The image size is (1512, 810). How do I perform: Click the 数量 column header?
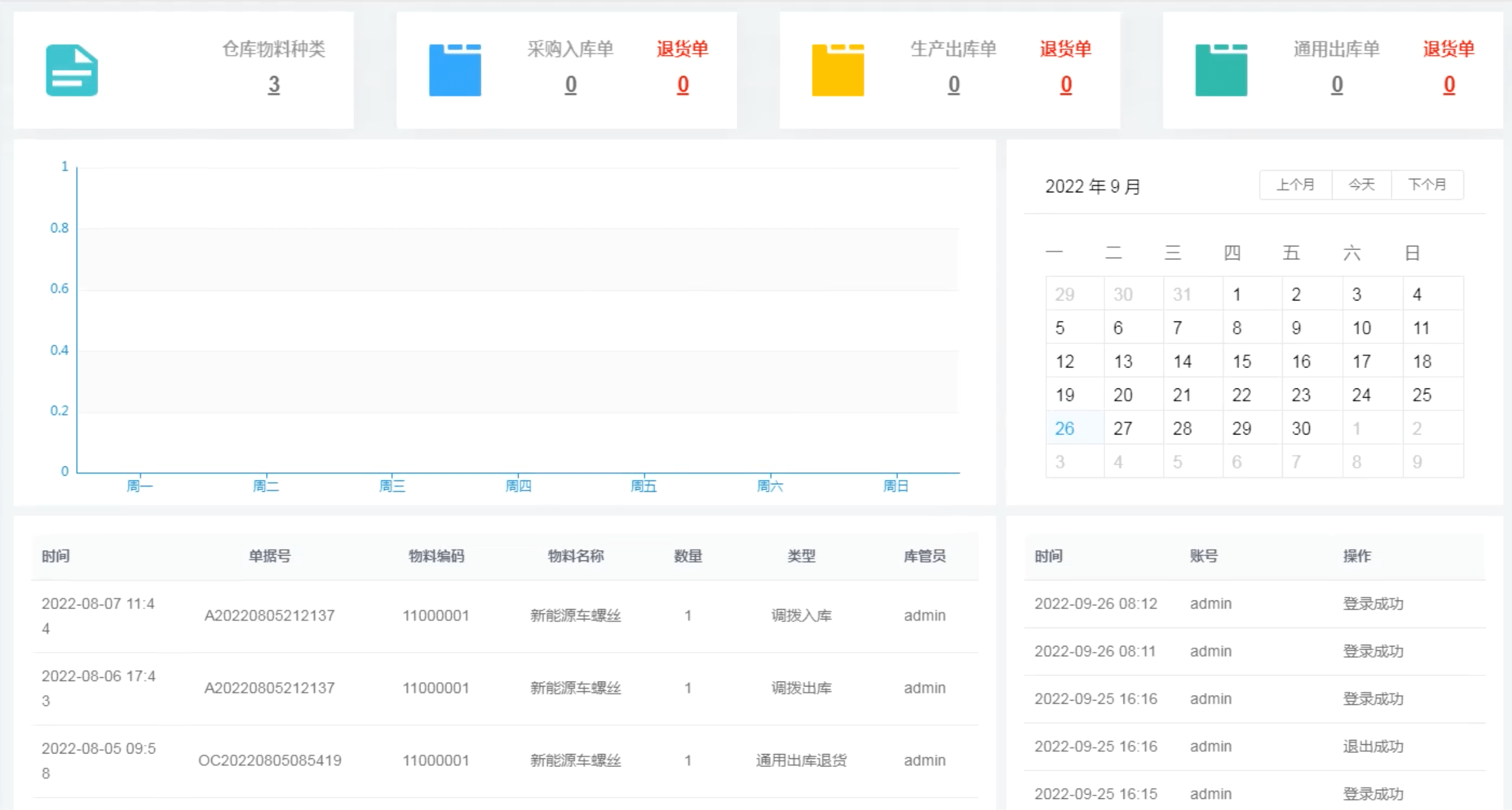688,556
